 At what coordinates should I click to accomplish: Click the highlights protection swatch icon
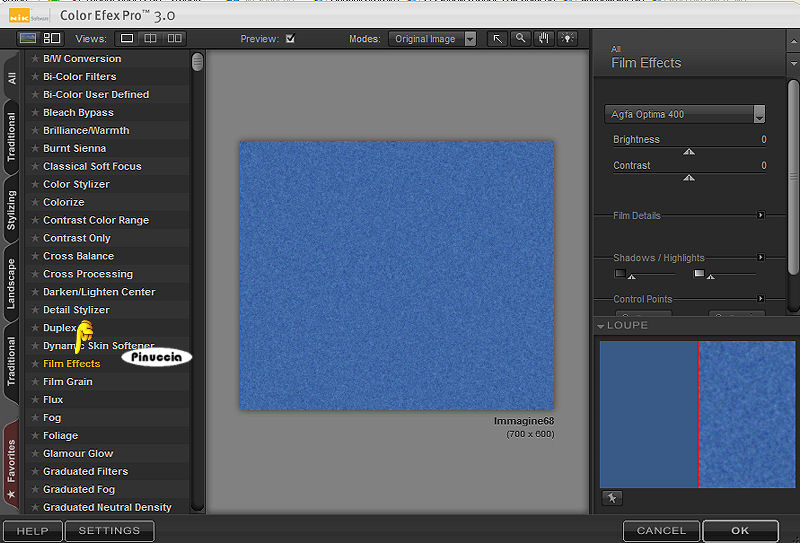(x=699, y=273)
